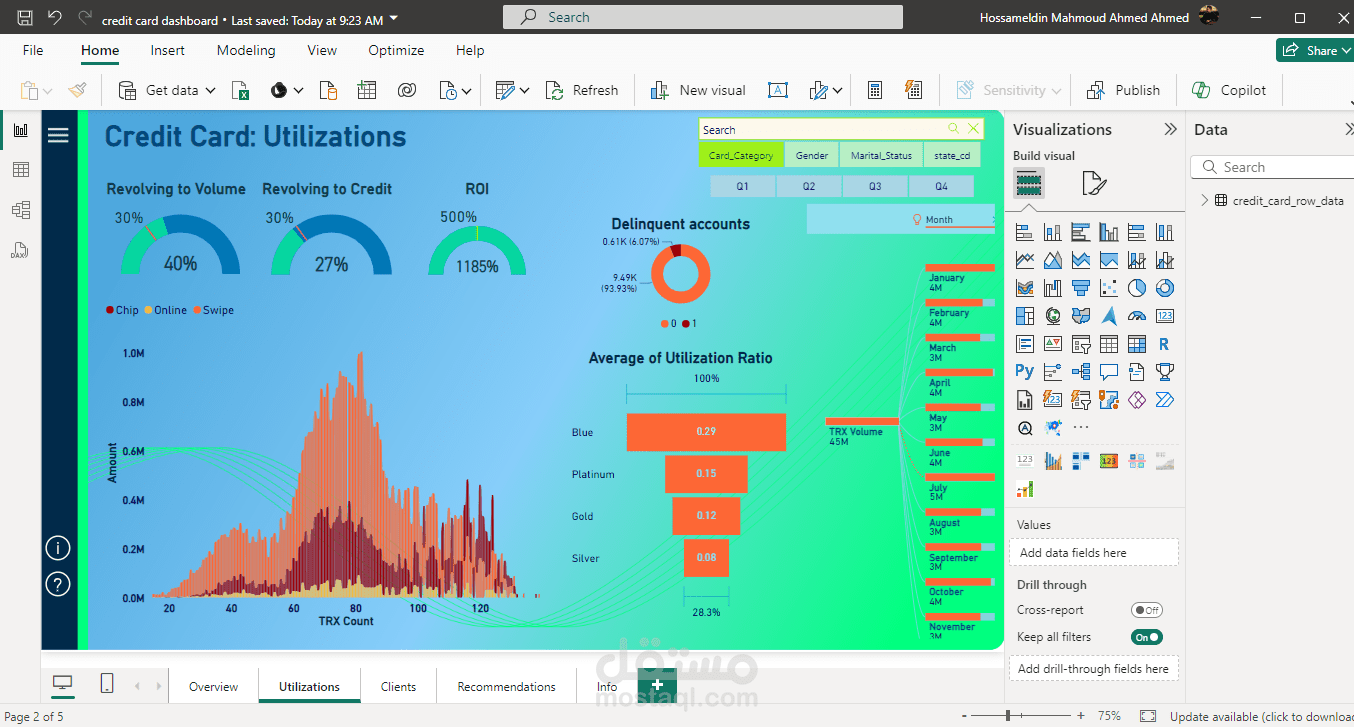Select the Q1 quarter slicer button
This screenshot has height=727, width=1354.
[742, 187]
